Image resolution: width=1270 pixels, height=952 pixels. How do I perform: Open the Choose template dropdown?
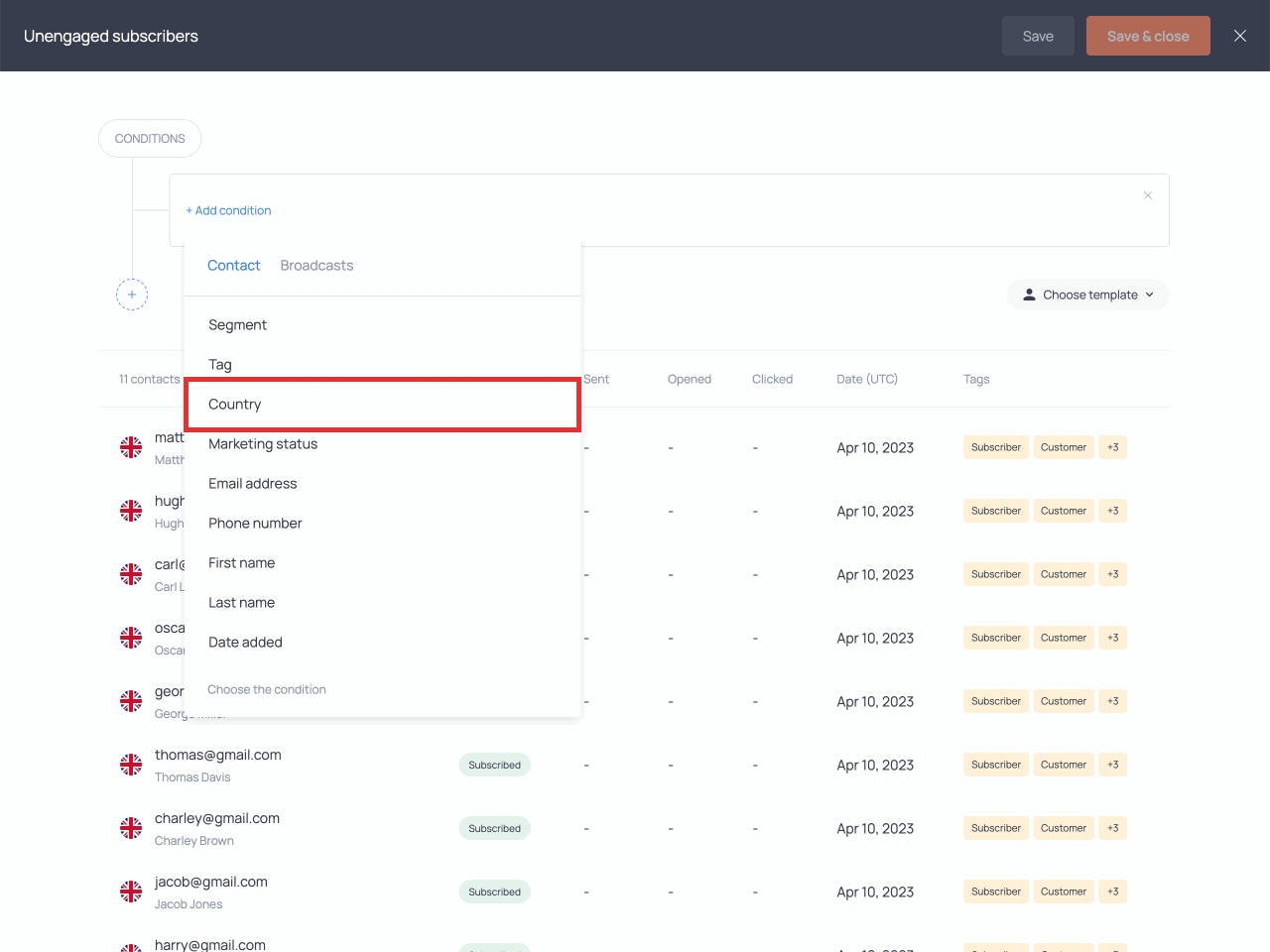click(1088, 295)
